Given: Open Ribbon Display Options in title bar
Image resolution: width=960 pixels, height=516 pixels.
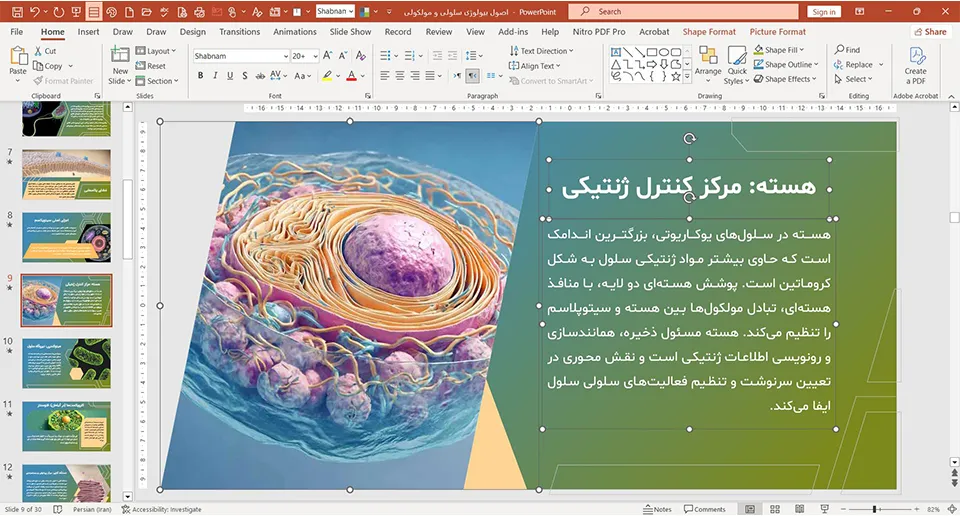Looking at the screenshot, I should pos(860,12).
